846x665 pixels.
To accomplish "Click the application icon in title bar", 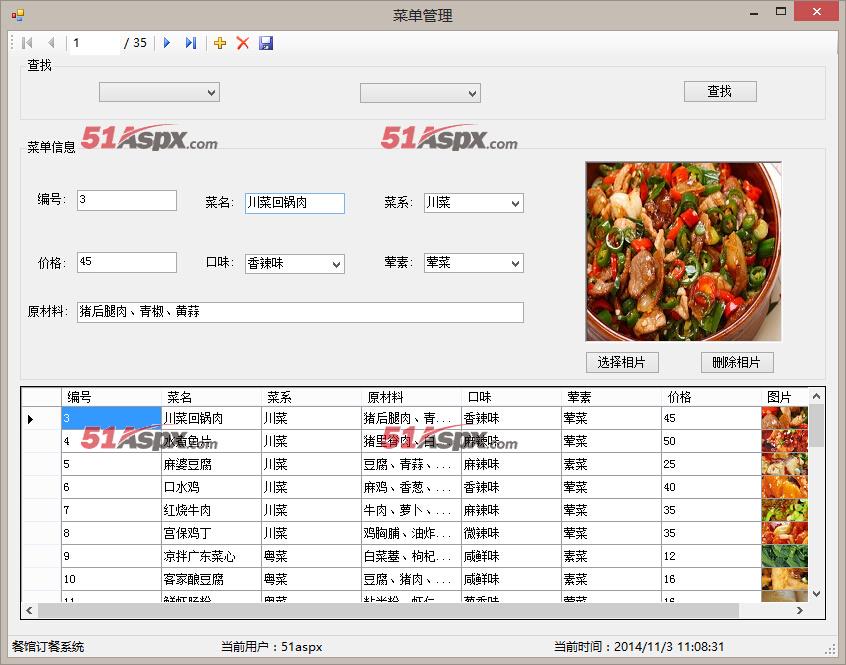I will click(x=17, y=14).
